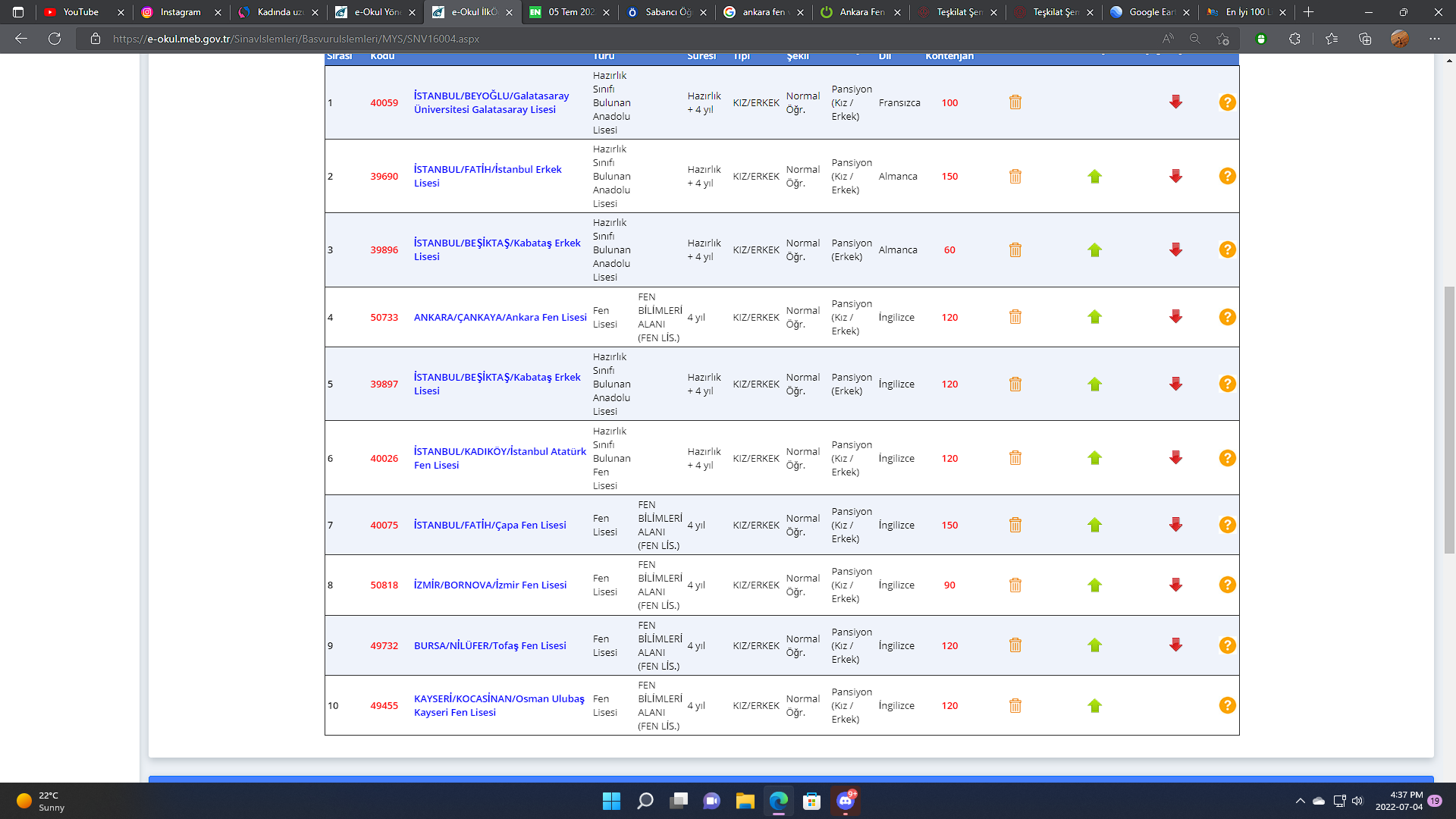Refresh the page with reload button
The height and width of the screenshot is (819, 1456).
(x=55, y=39)
